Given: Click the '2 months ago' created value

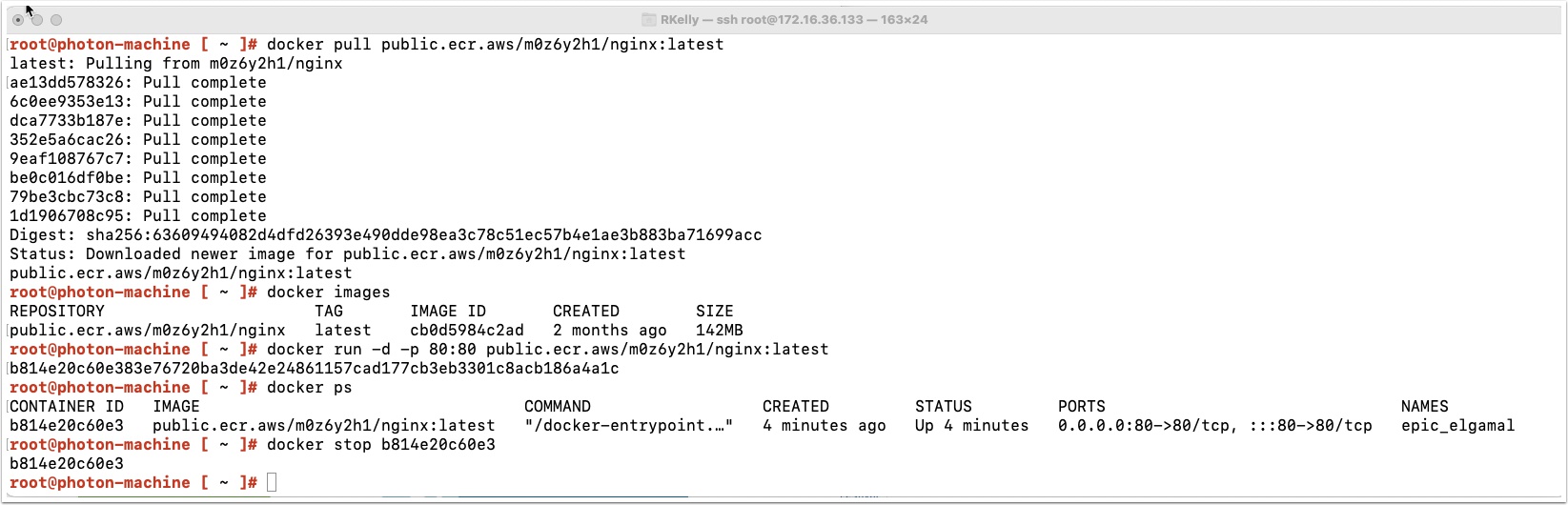Looking at the screenshot, I should coord(610,331).
